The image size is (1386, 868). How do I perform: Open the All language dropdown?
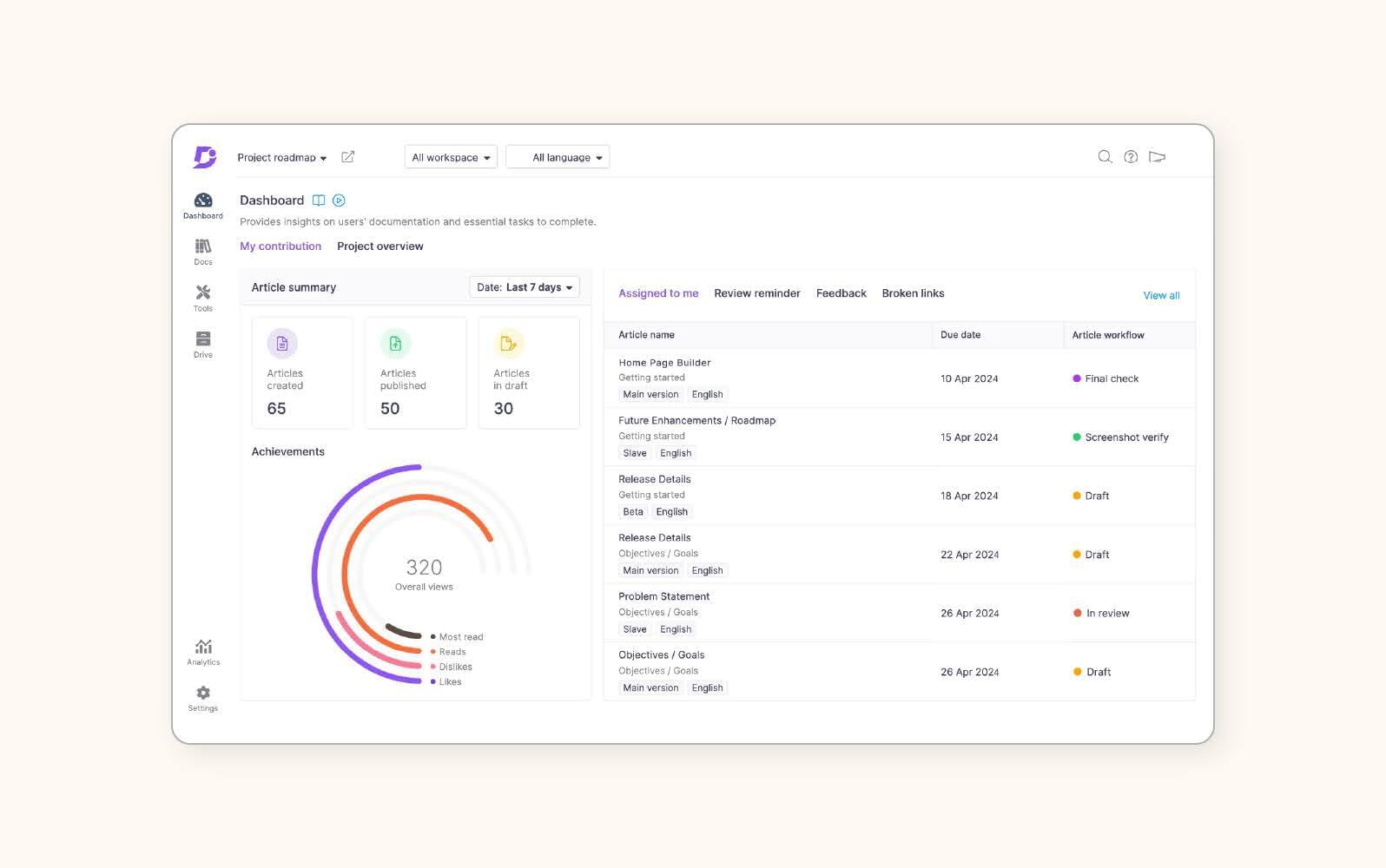click(558, 157)
